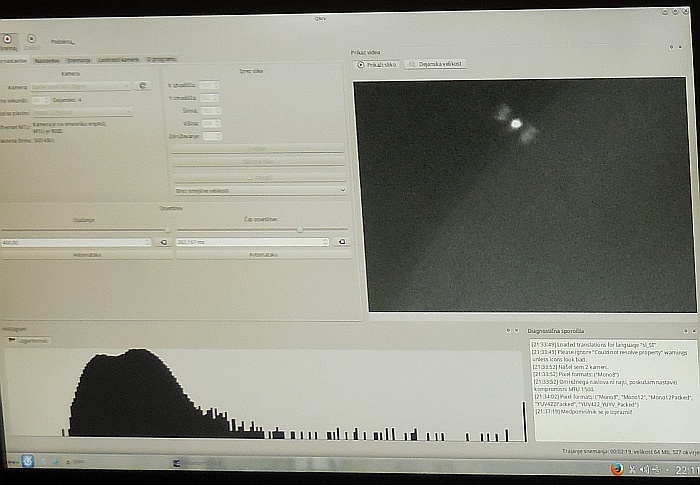Toggle Dejanska velikost actual size
The width and height of the screenshot is (700, 485).
coord(436,64)
